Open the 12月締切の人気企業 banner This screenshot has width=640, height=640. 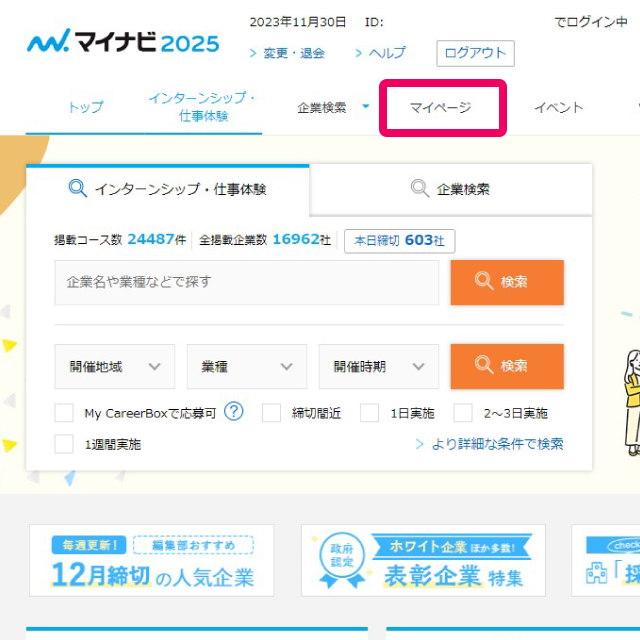click(x=151, y=560)
